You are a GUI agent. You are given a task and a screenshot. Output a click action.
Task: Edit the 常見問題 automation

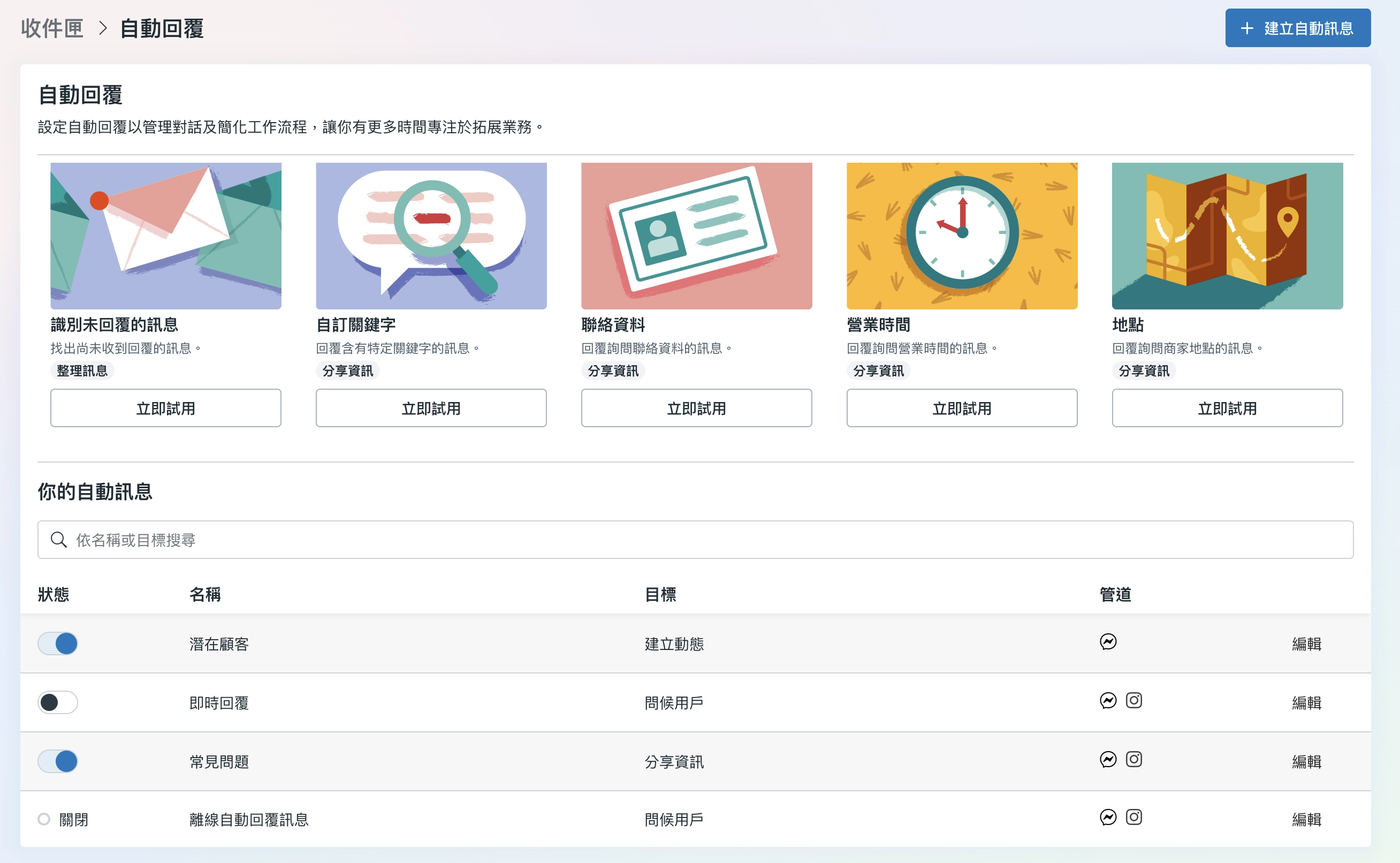click(1306, 762)
